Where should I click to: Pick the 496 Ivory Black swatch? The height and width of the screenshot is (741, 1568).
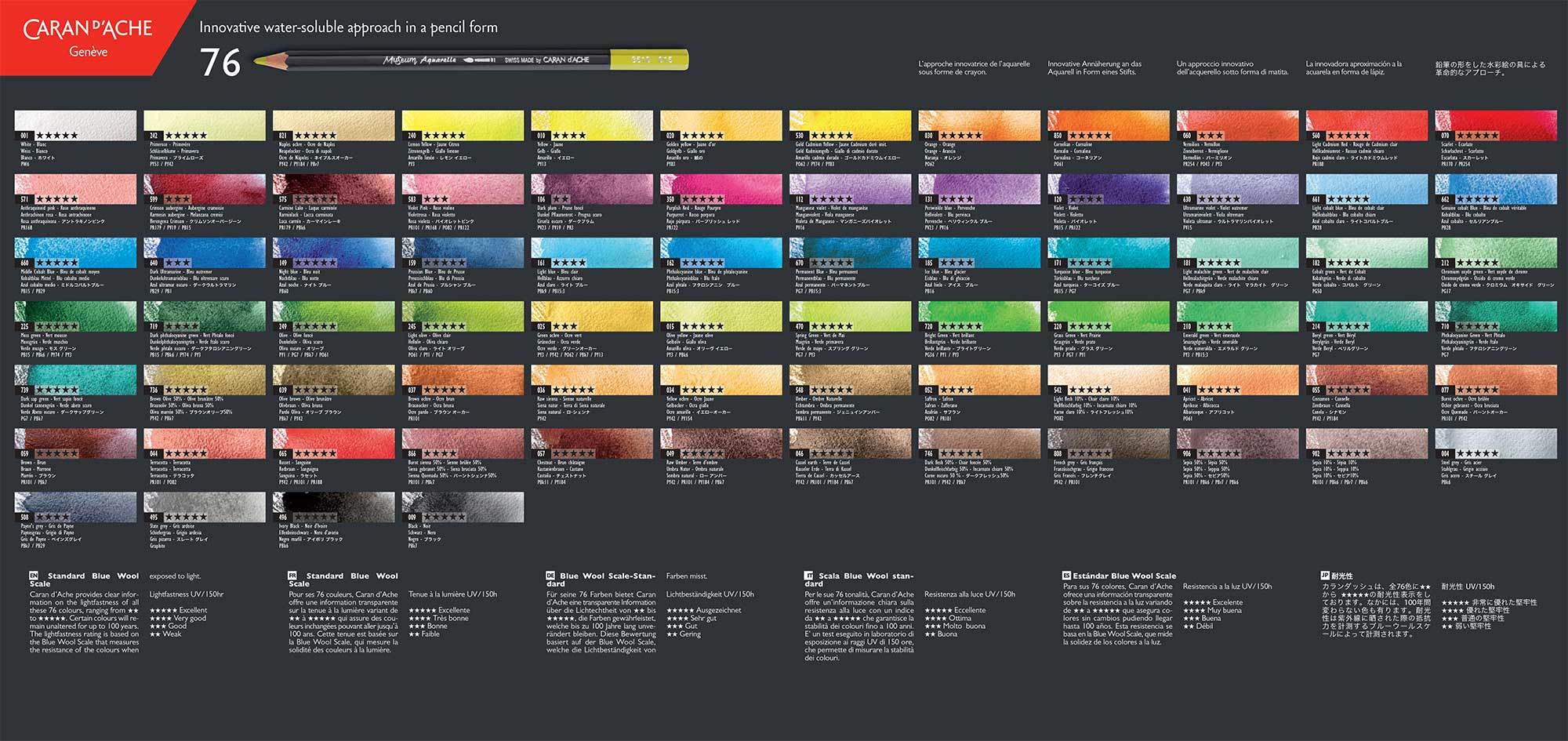click(334, 507)
